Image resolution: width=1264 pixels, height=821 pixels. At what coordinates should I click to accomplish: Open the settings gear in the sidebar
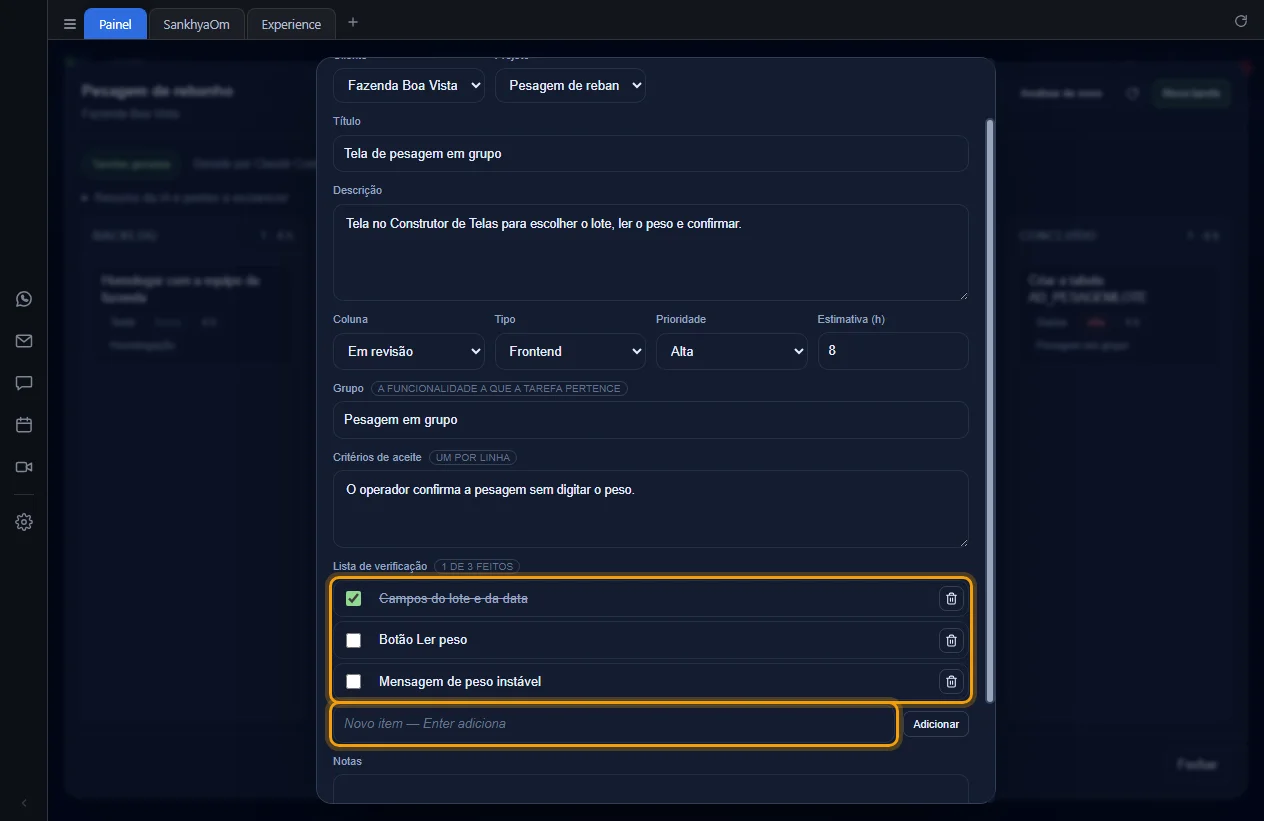coord(24,522)
